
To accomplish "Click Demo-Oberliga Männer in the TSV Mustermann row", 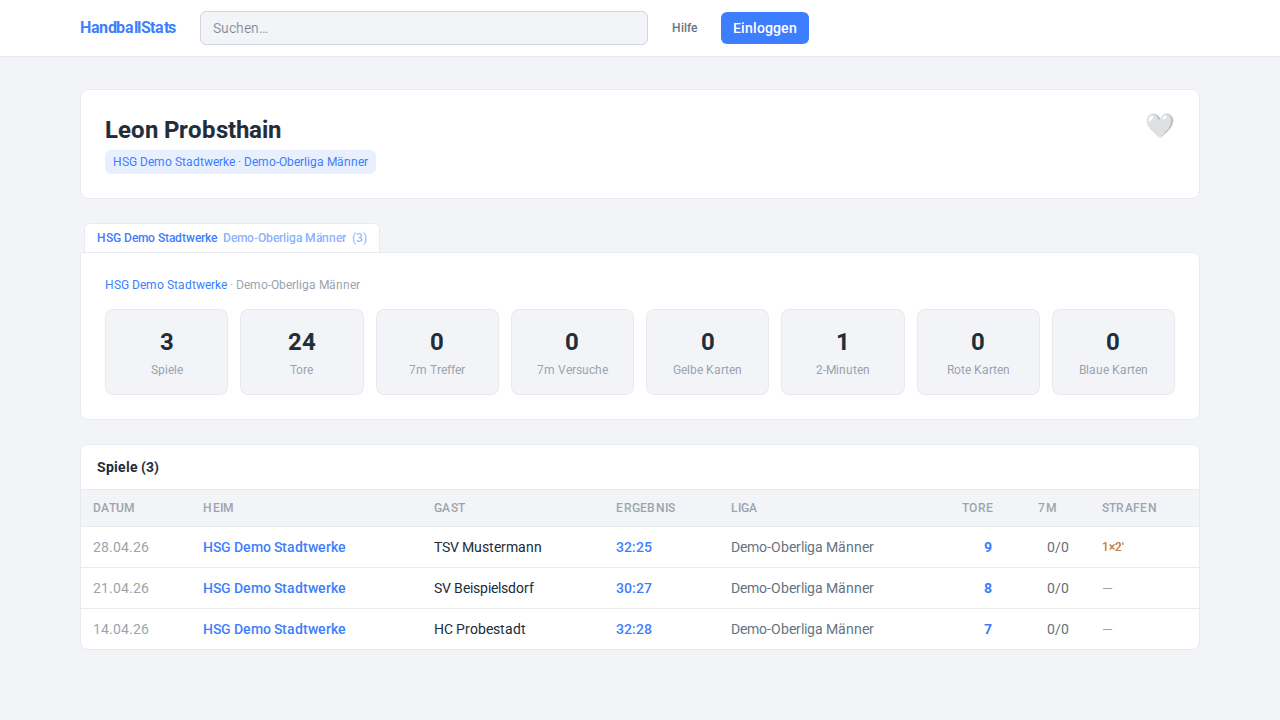I will pos(802,547).
